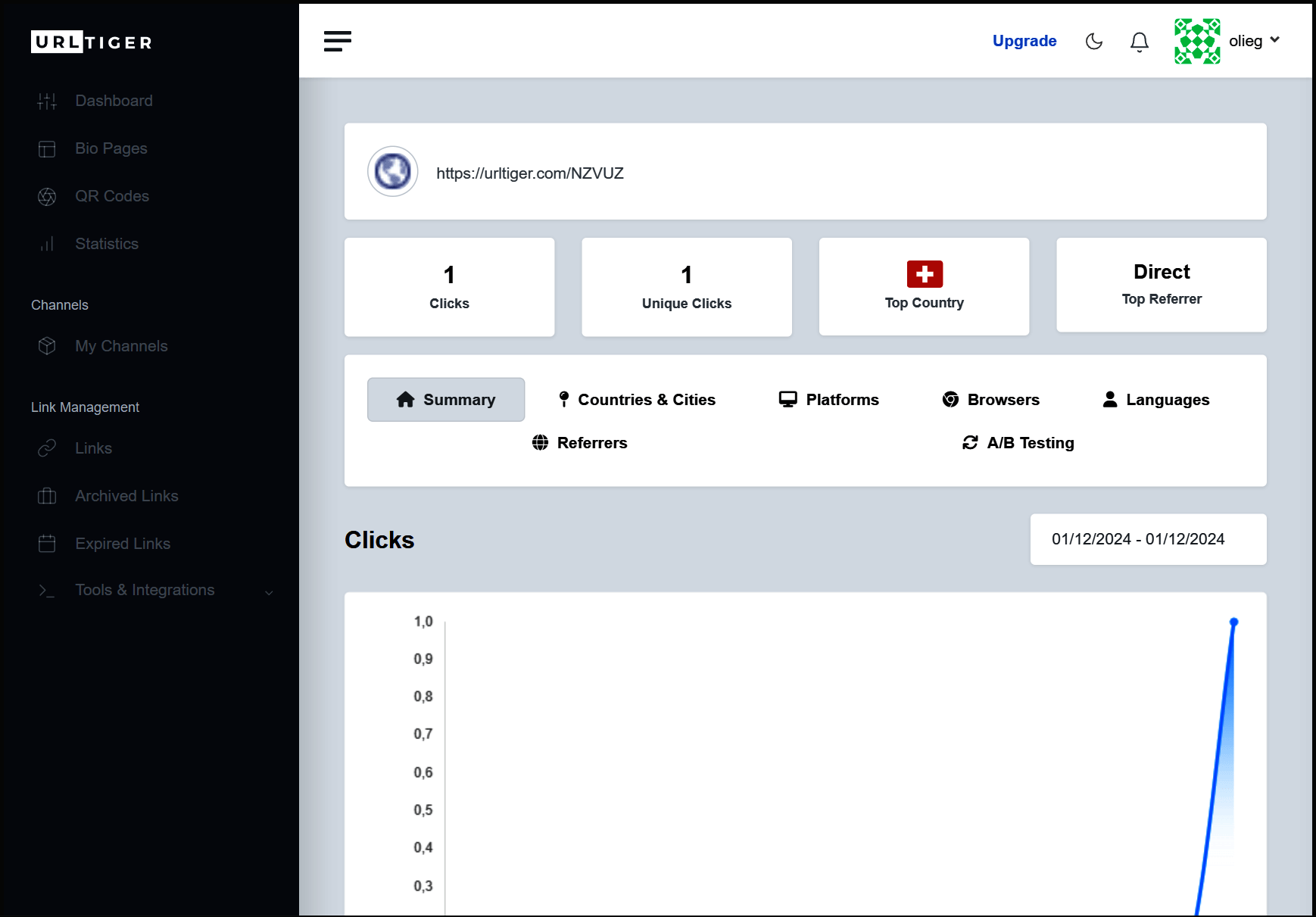The image size is (1316, 917).
Task: Click the Direct Top Referrer card
Action: (x=1162, y=285)
